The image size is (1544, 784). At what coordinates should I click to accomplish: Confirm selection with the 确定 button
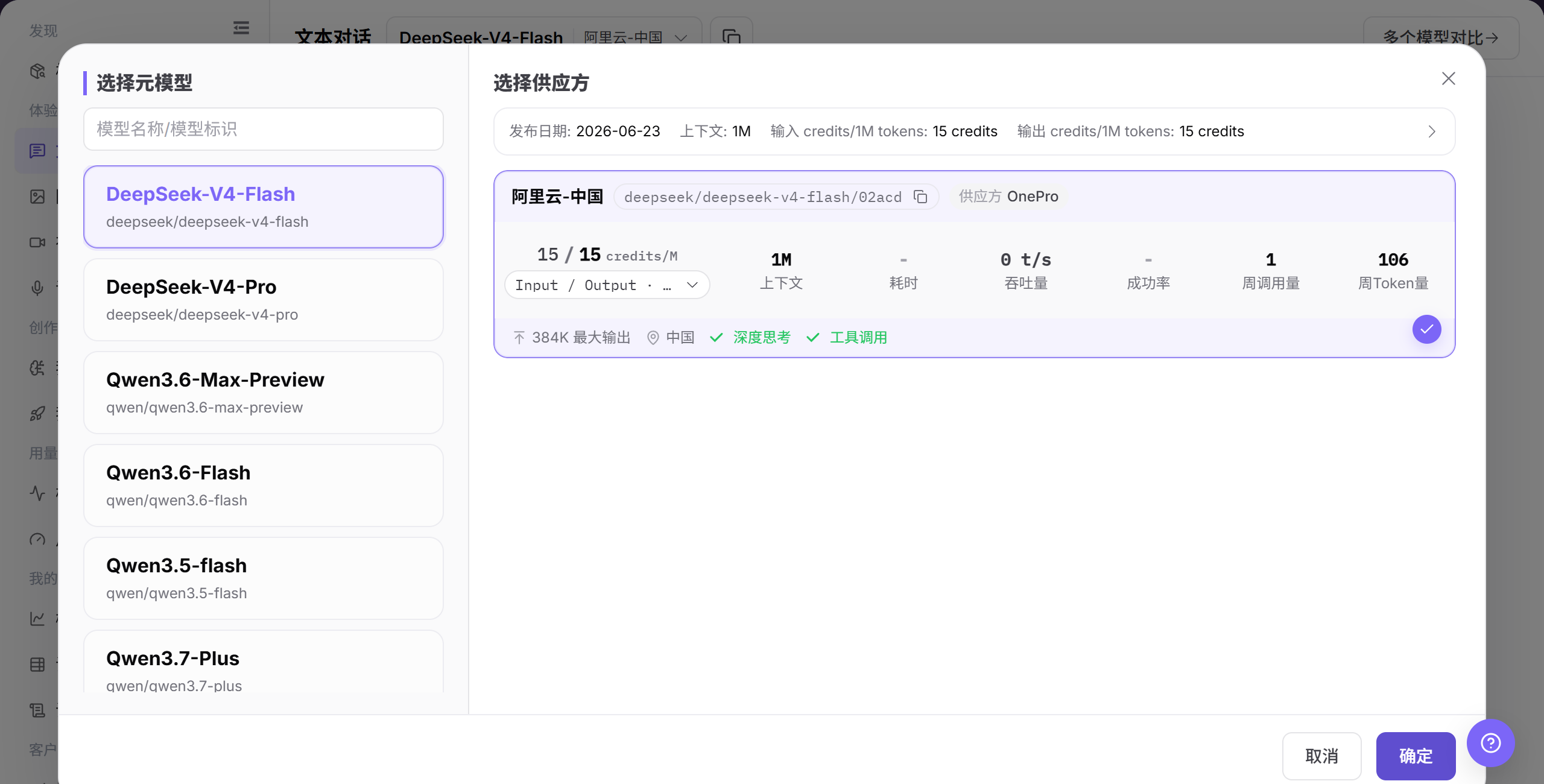point(1416,756)
